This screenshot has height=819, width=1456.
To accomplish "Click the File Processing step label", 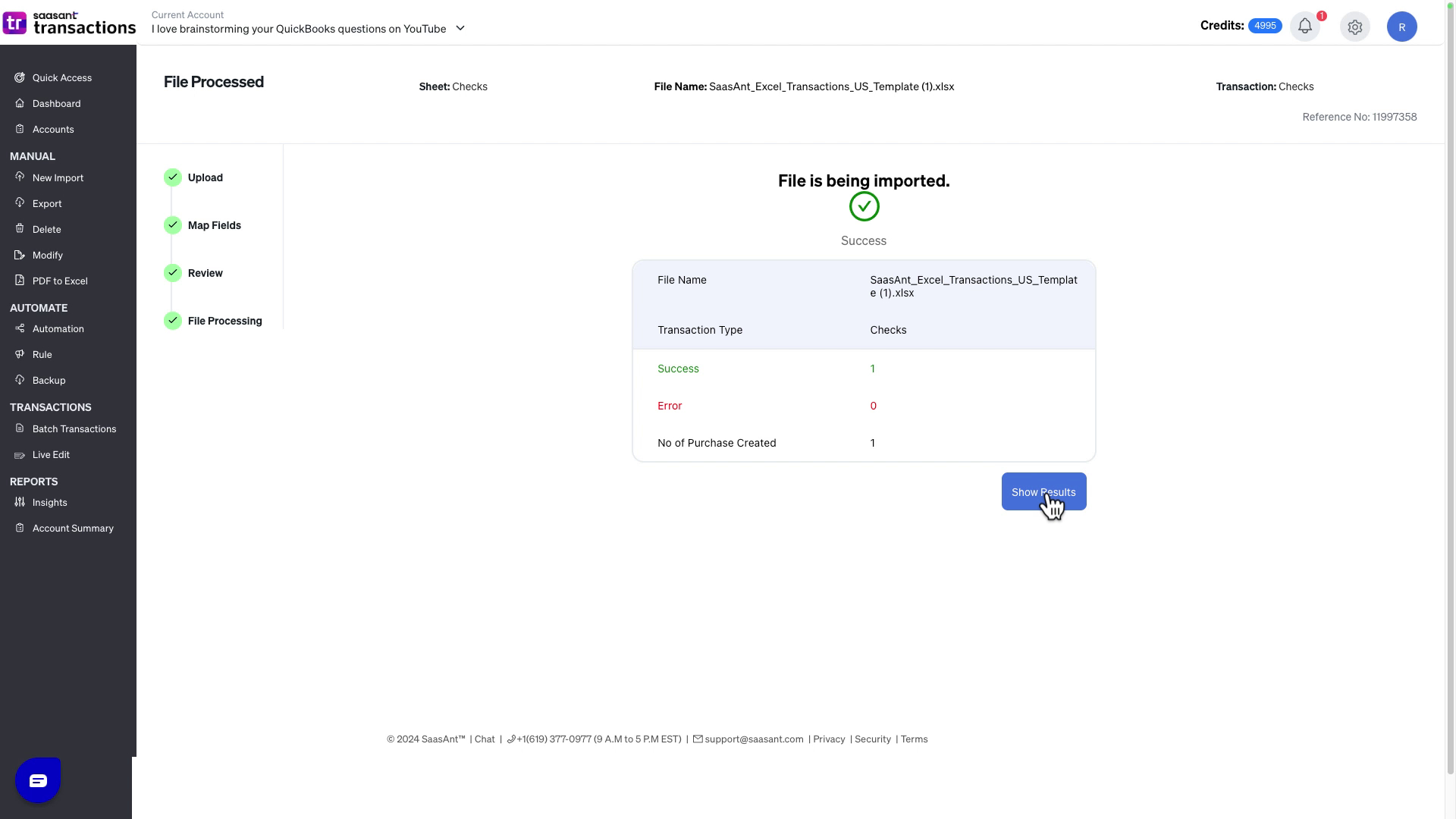I will click(x=225, y=321).
